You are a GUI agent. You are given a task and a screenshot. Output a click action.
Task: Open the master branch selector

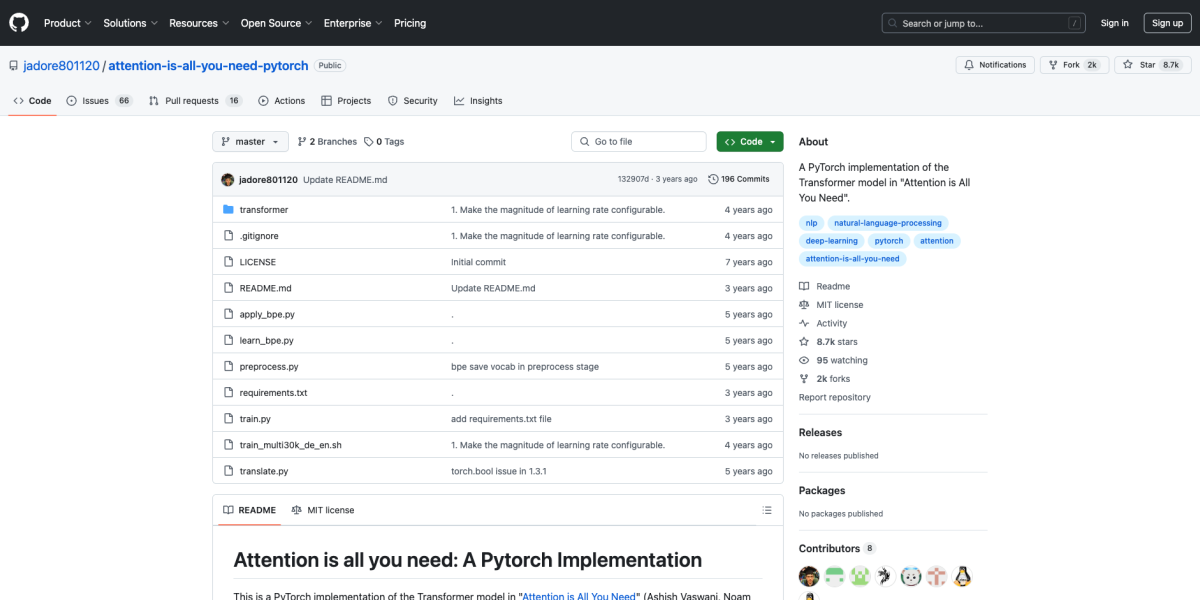249,141
